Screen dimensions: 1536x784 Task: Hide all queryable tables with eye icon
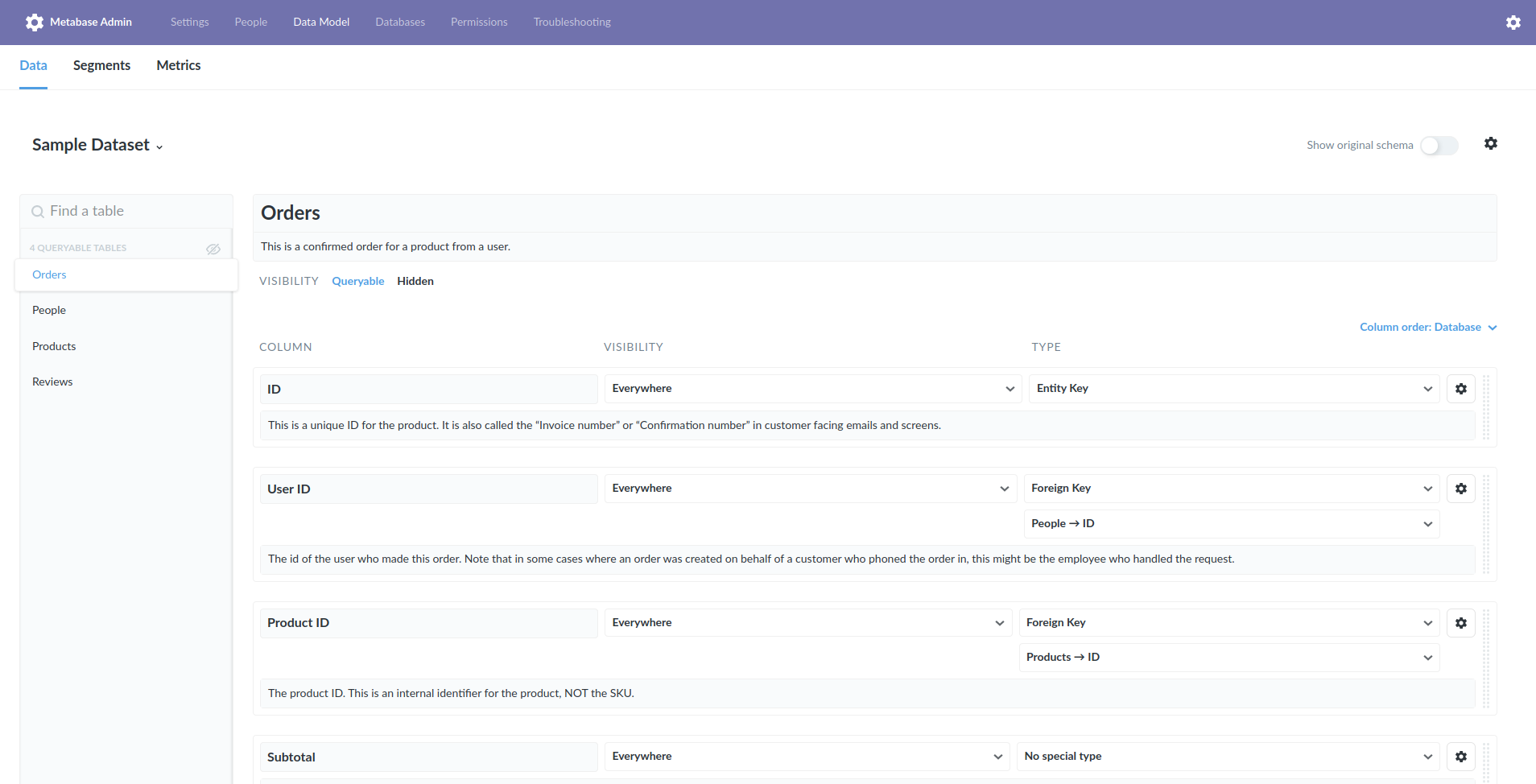point(213,249)
